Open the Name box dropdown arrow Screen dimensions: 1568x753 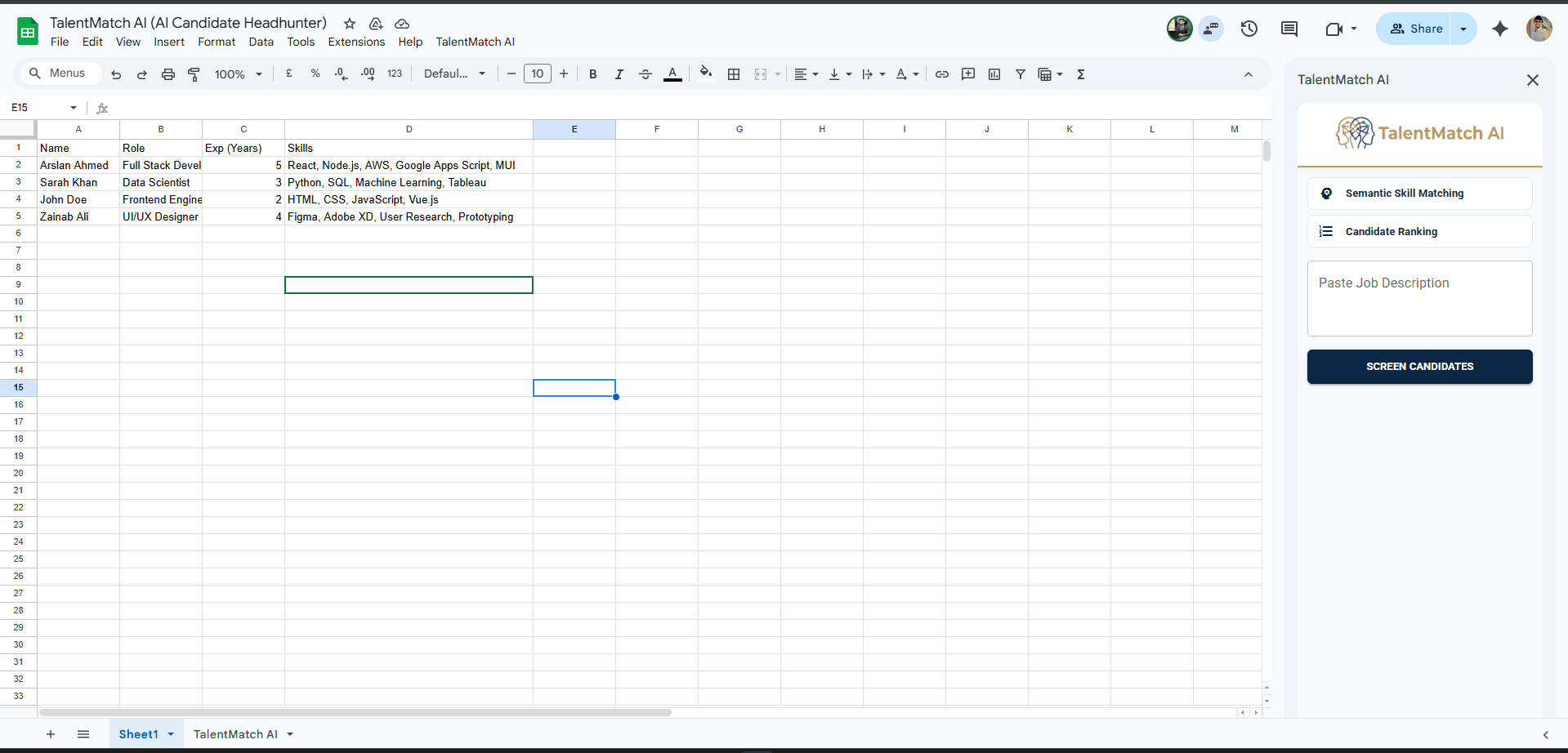74,108
